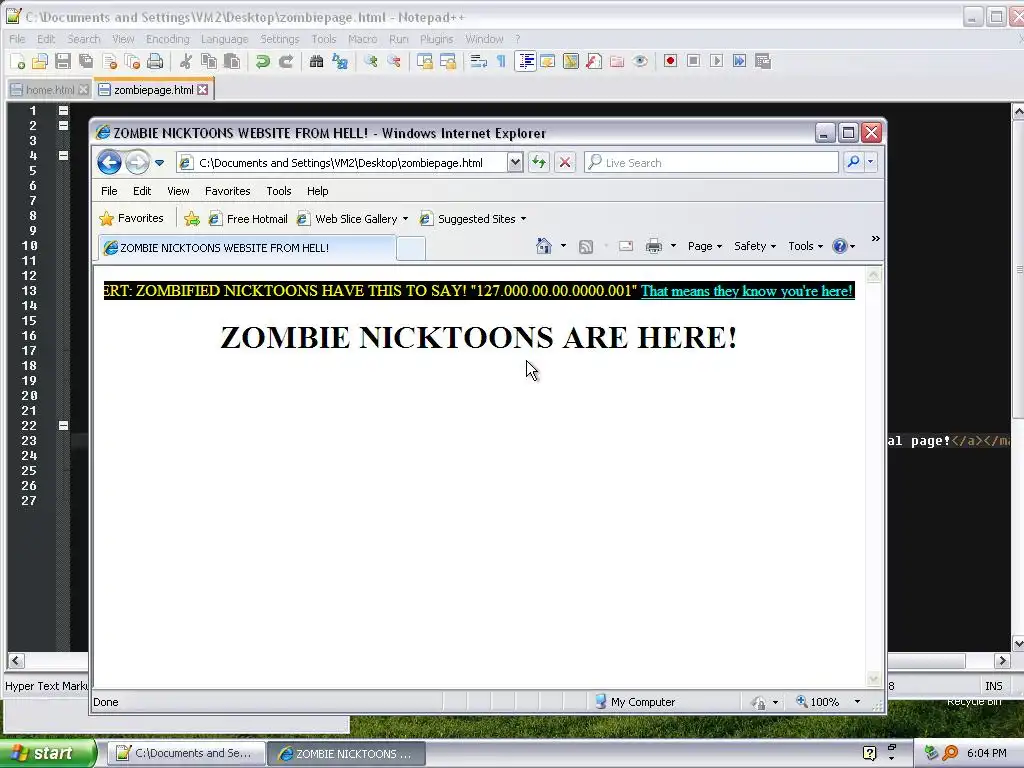Click the Redo arrow in Notepad++ toolbar
The image size is (1024, 768).
[x=286, y=61]
